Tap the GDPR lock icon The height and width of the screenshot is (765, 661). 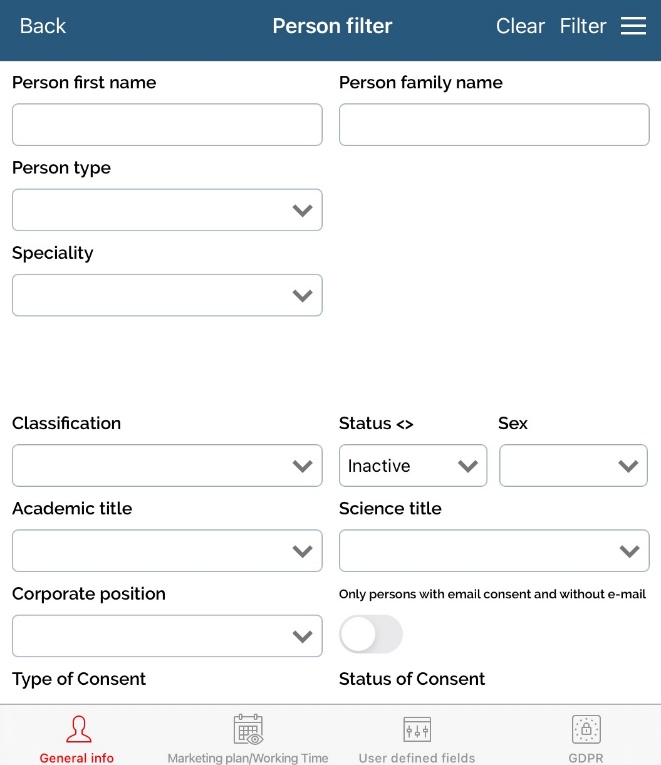[x=586, y=729]
